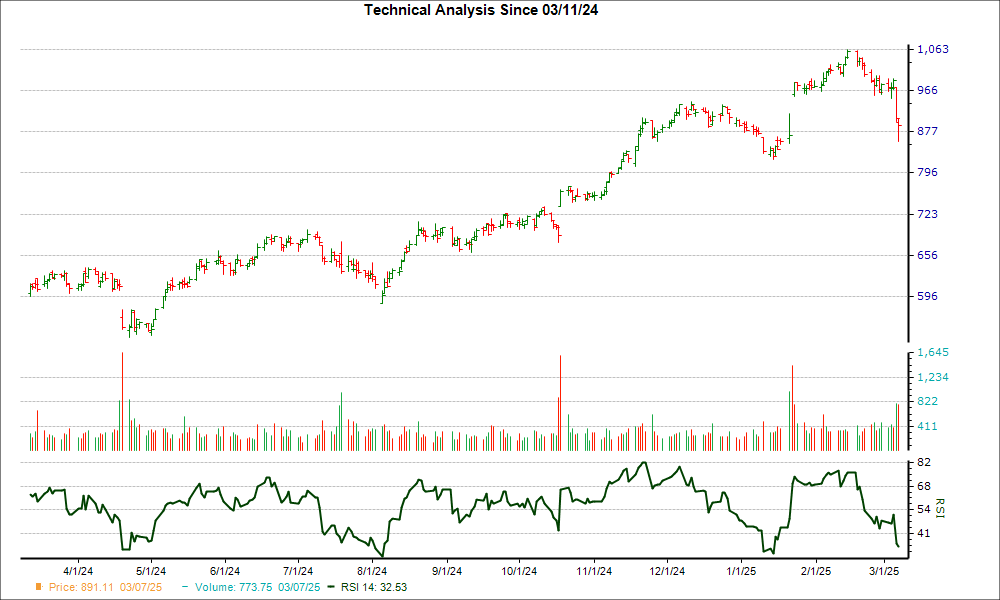Click the 41 RSI axis label
Viewport: 1000px width, 600px height.
point(925,534)
